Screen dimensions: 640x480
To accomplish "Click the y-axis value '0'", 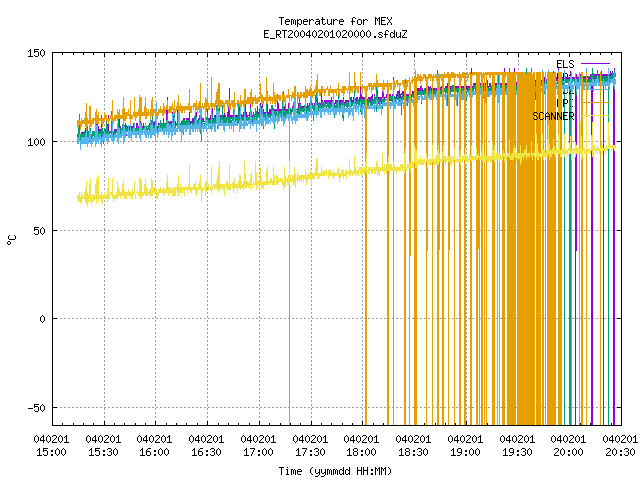I will [42, 319].
